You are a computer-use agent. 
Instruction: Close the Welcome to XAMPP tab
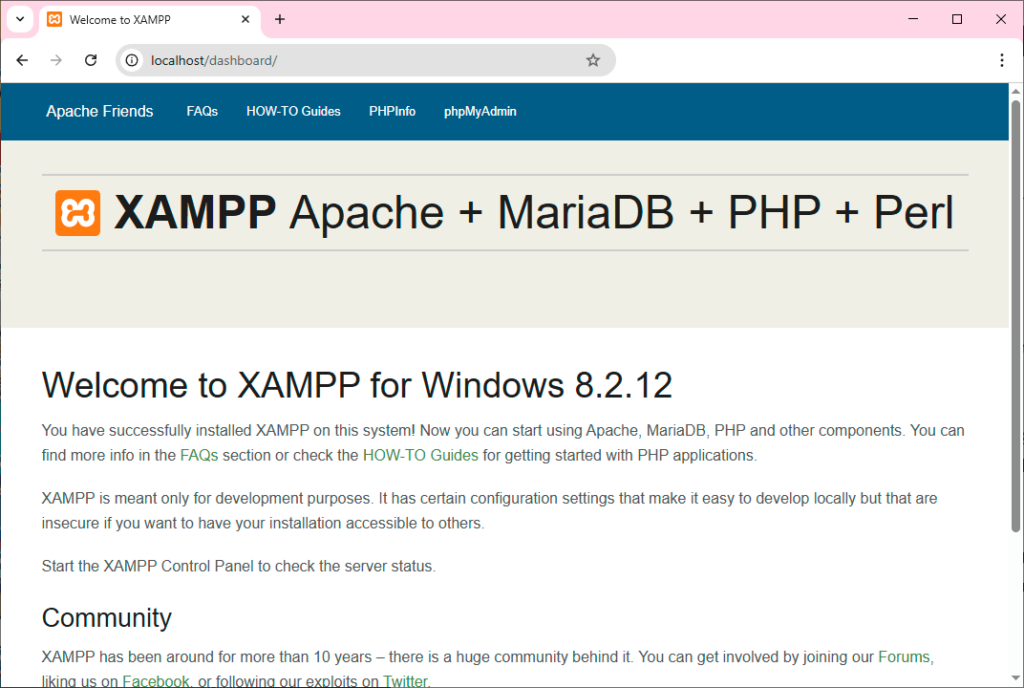246,20
